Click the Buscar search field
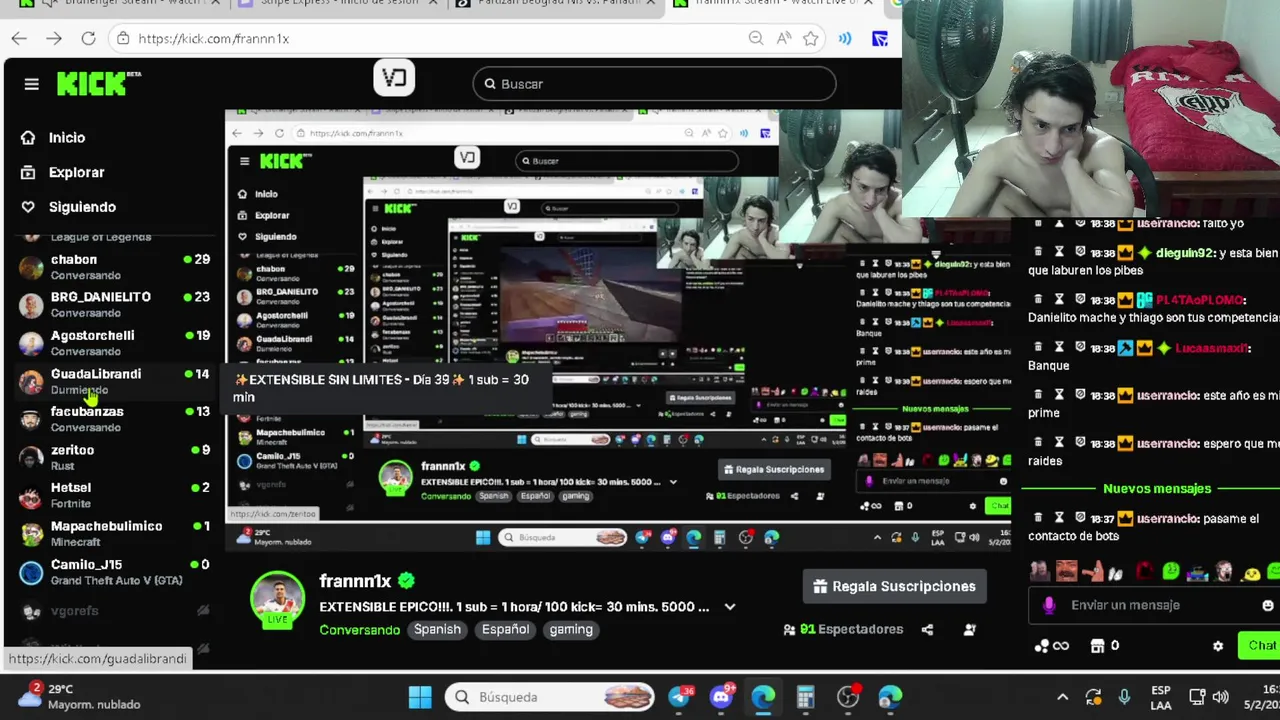The width and height of the screenshot is (1280, 720). 654,84
